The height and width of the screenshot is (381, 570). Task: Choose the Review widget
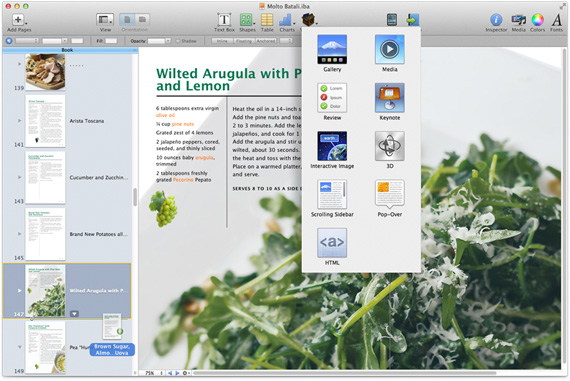pyautogui.click(x=332, y=98)
